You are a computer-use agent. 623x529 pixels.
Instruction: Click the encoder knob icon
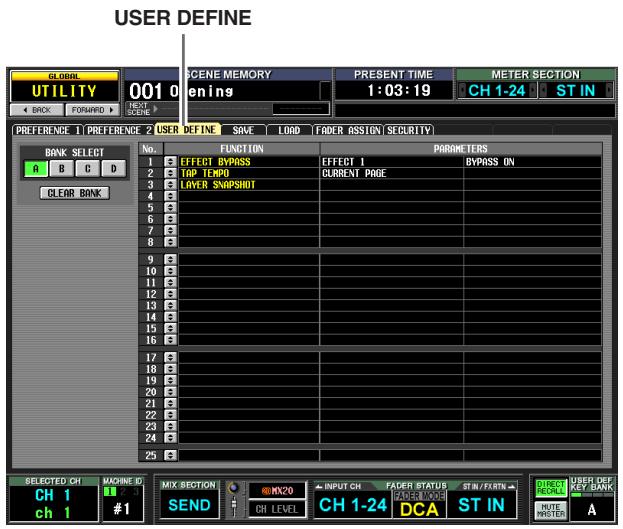(x=234, y=487)
